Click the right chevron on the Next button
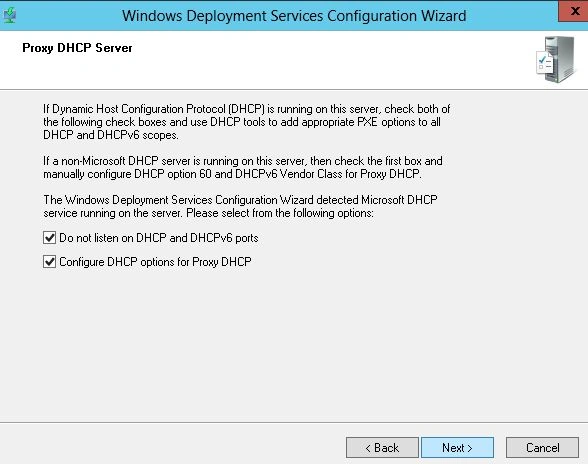Screen dimensions: 588x464 [x=470, y=448]
